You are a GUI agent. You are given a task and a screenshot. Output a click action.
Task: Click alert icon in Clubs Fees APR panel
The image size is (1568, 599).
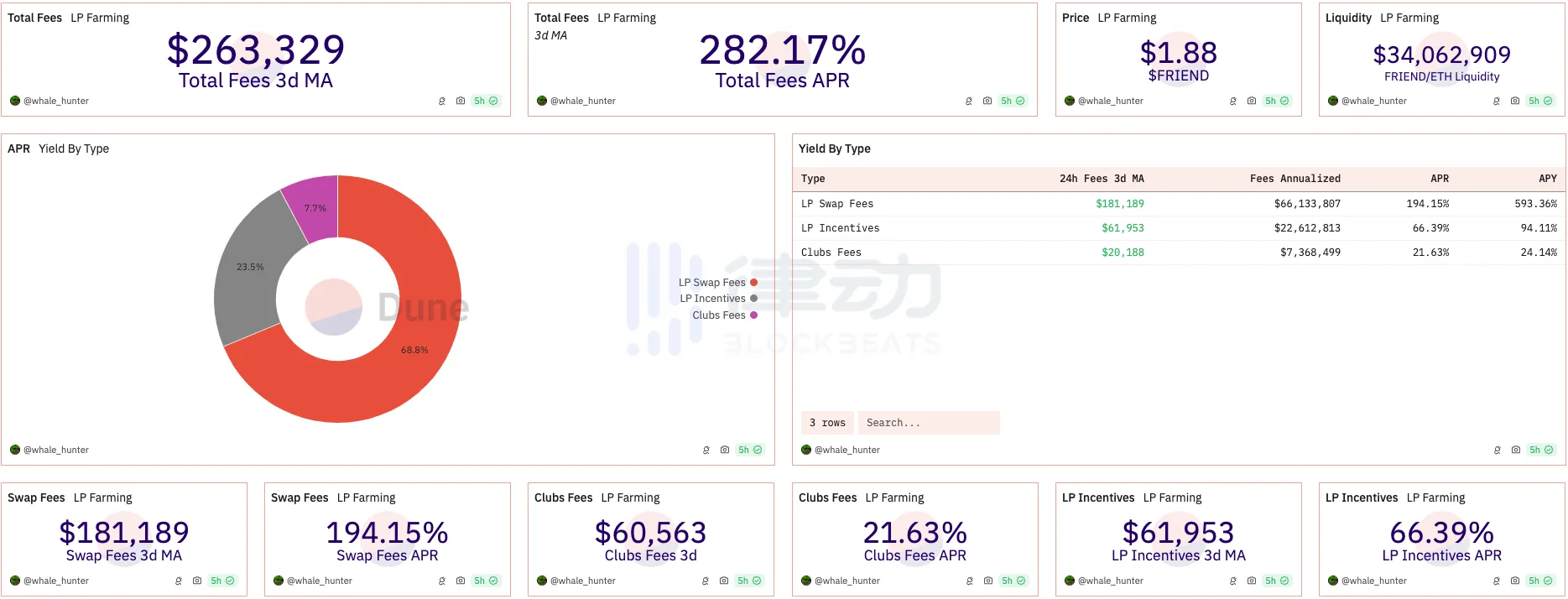[970, 581]
